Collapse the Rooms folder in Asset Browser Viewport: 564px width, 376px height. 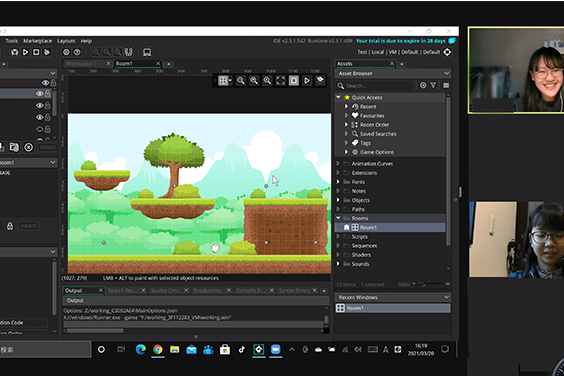click(338, 218)
